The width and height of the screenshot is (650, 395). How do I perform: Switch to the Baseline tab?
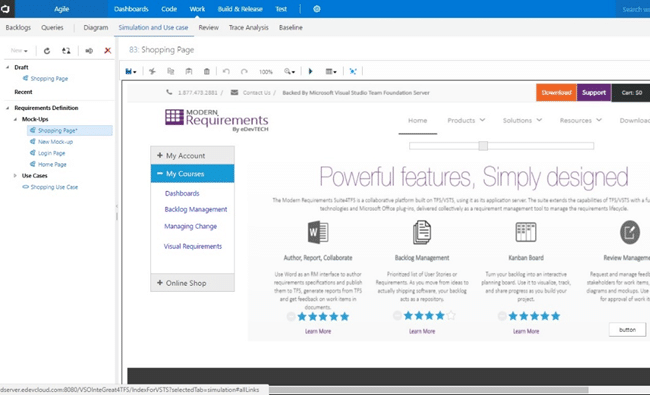tap(291, 27)
